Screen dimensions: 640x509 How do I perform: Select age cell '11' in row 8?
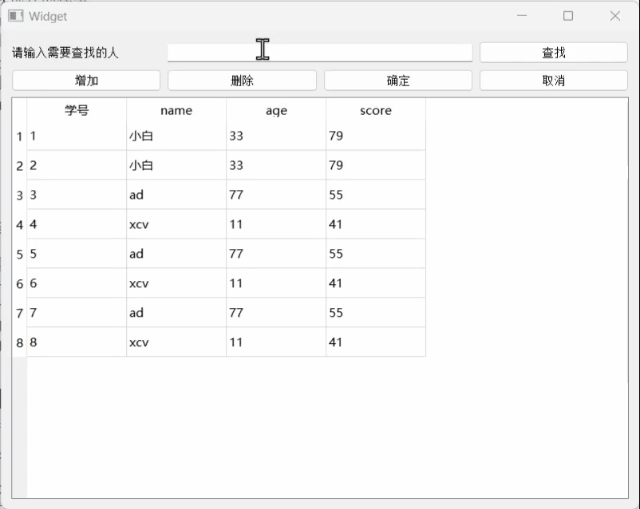[276, 342]
